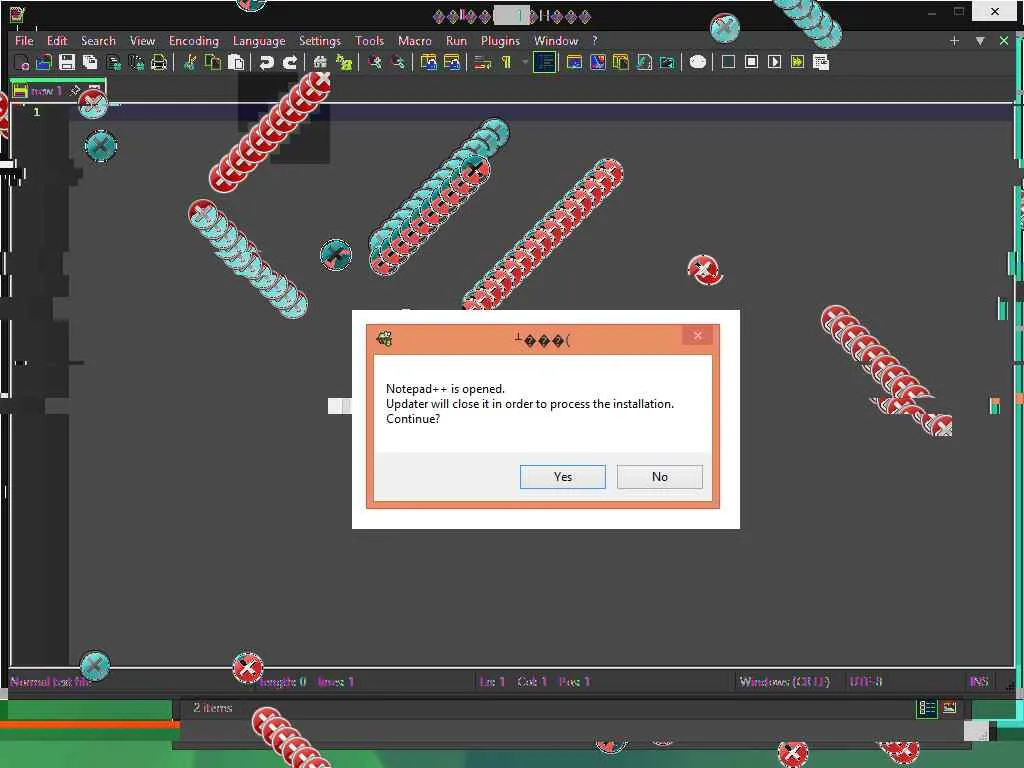Toggle Word wrap toolbar icon

coord(483,62)
